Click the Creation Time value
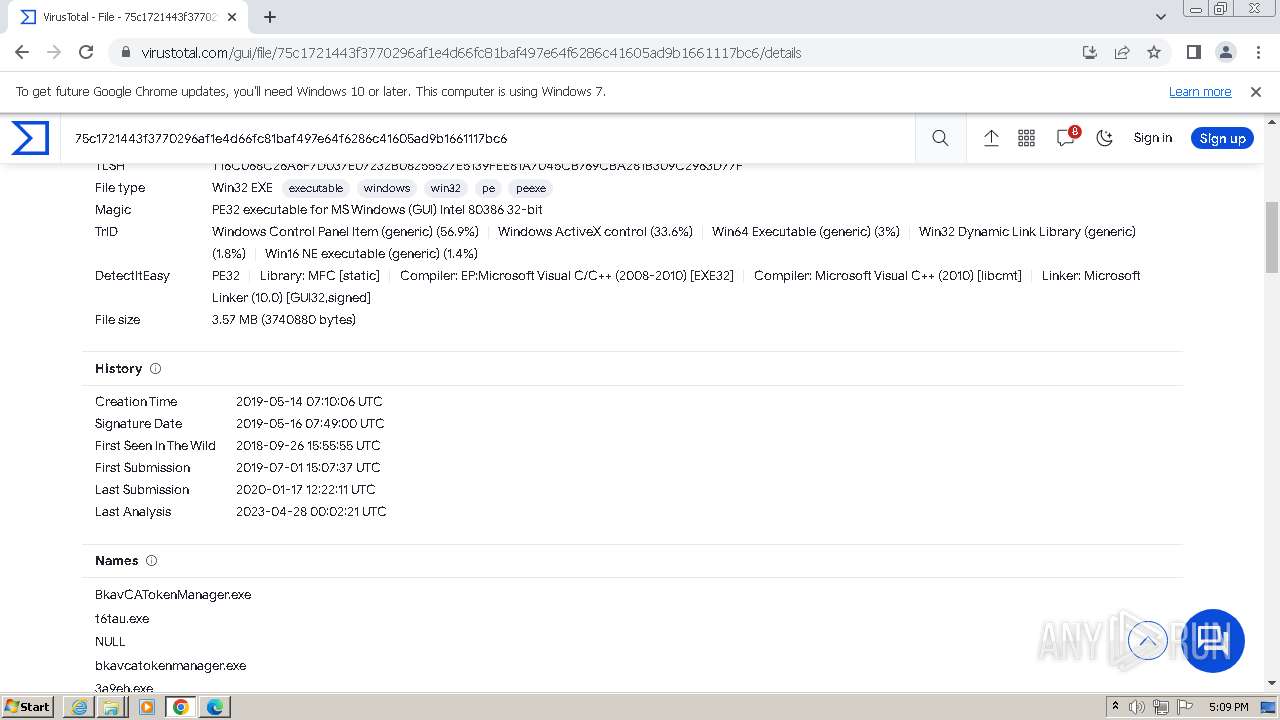Screen dimensions: 1280x720 coord(309,402)
